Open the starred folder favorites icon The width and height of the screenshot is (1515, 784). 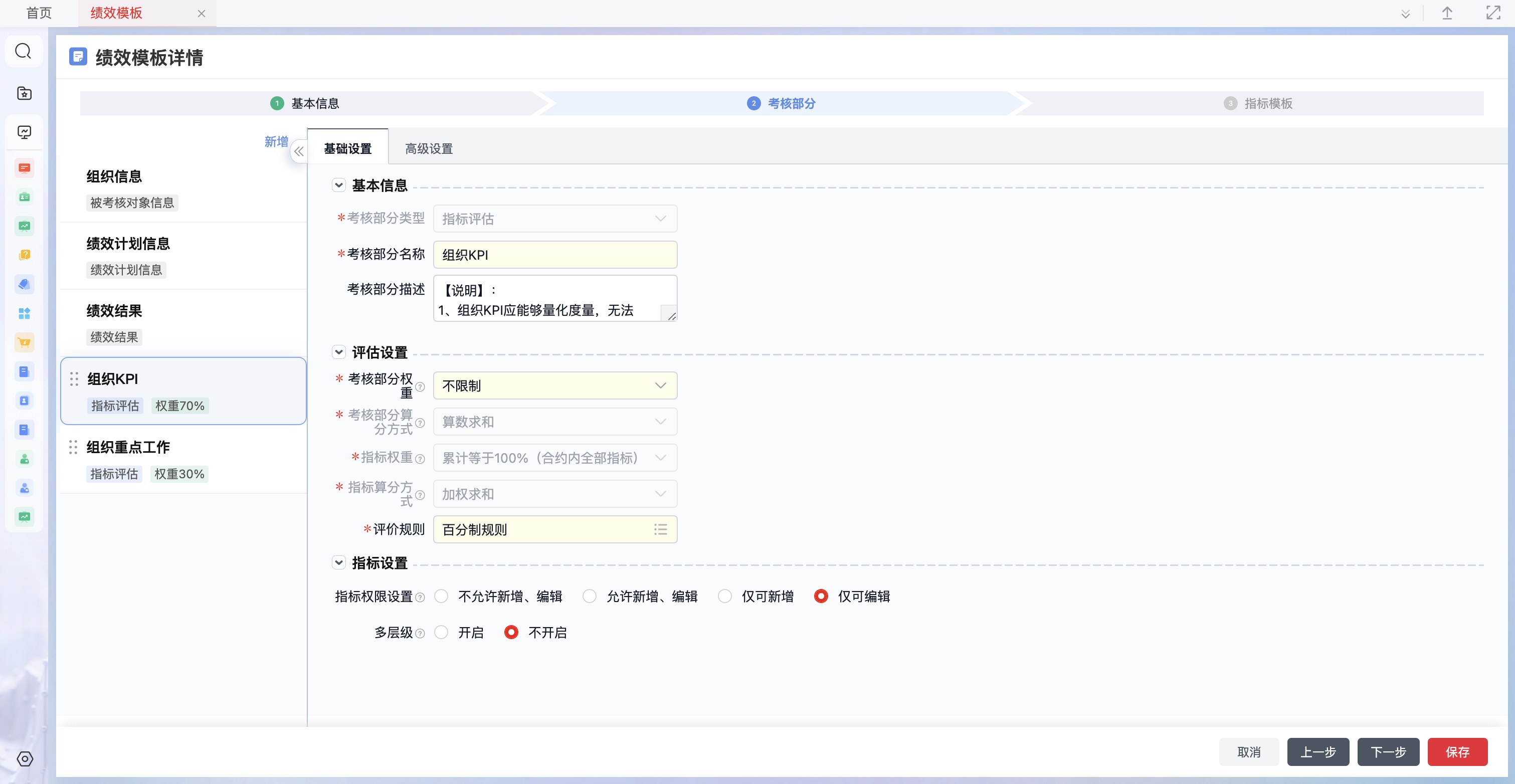click(x=24, y=93)
